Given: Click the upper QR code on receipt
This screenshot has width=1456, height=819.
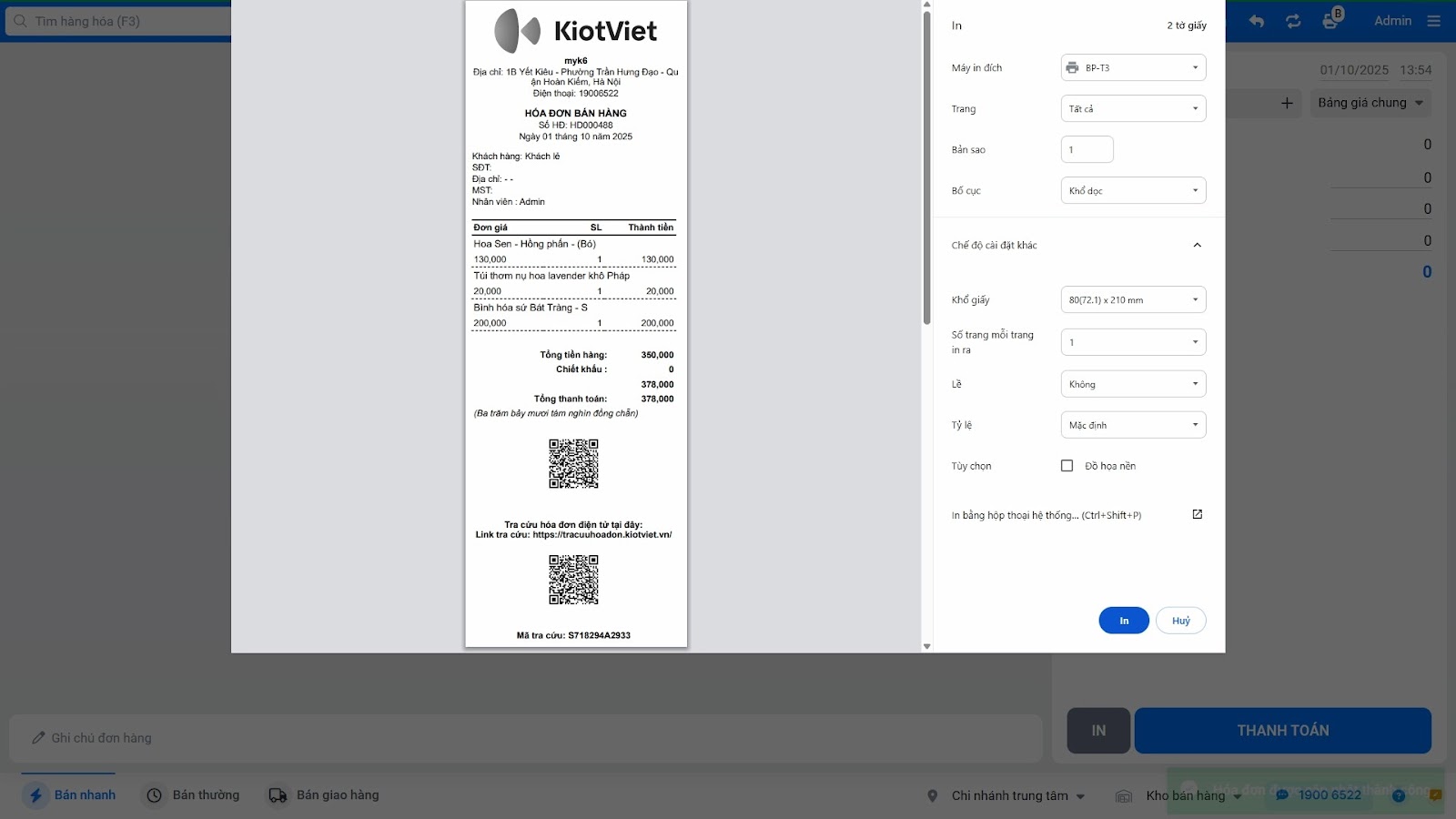Looking at the screenshot, I should pyautogui.click(x=573, y=464).
